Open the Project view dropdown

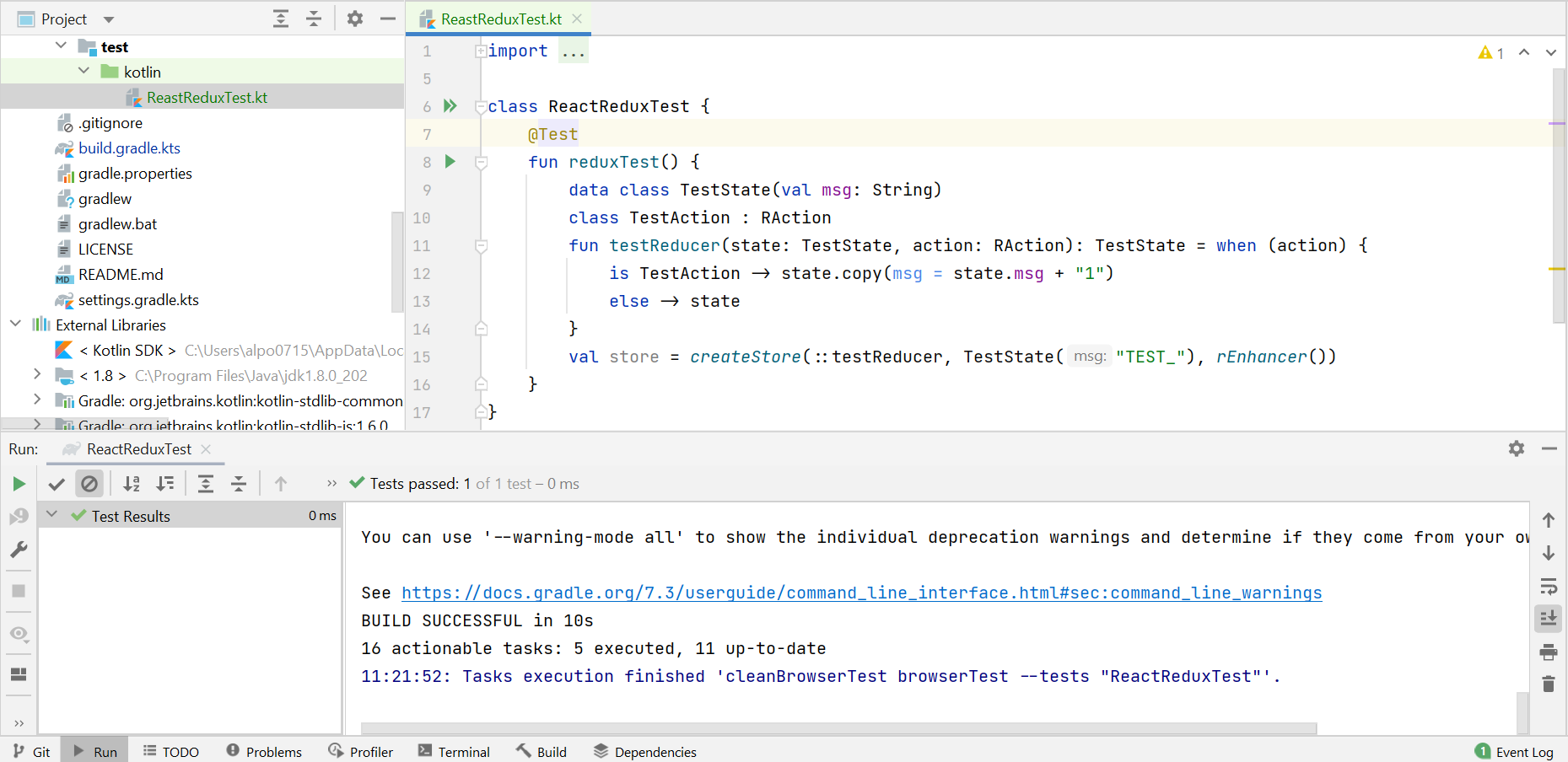click(108, 19)
